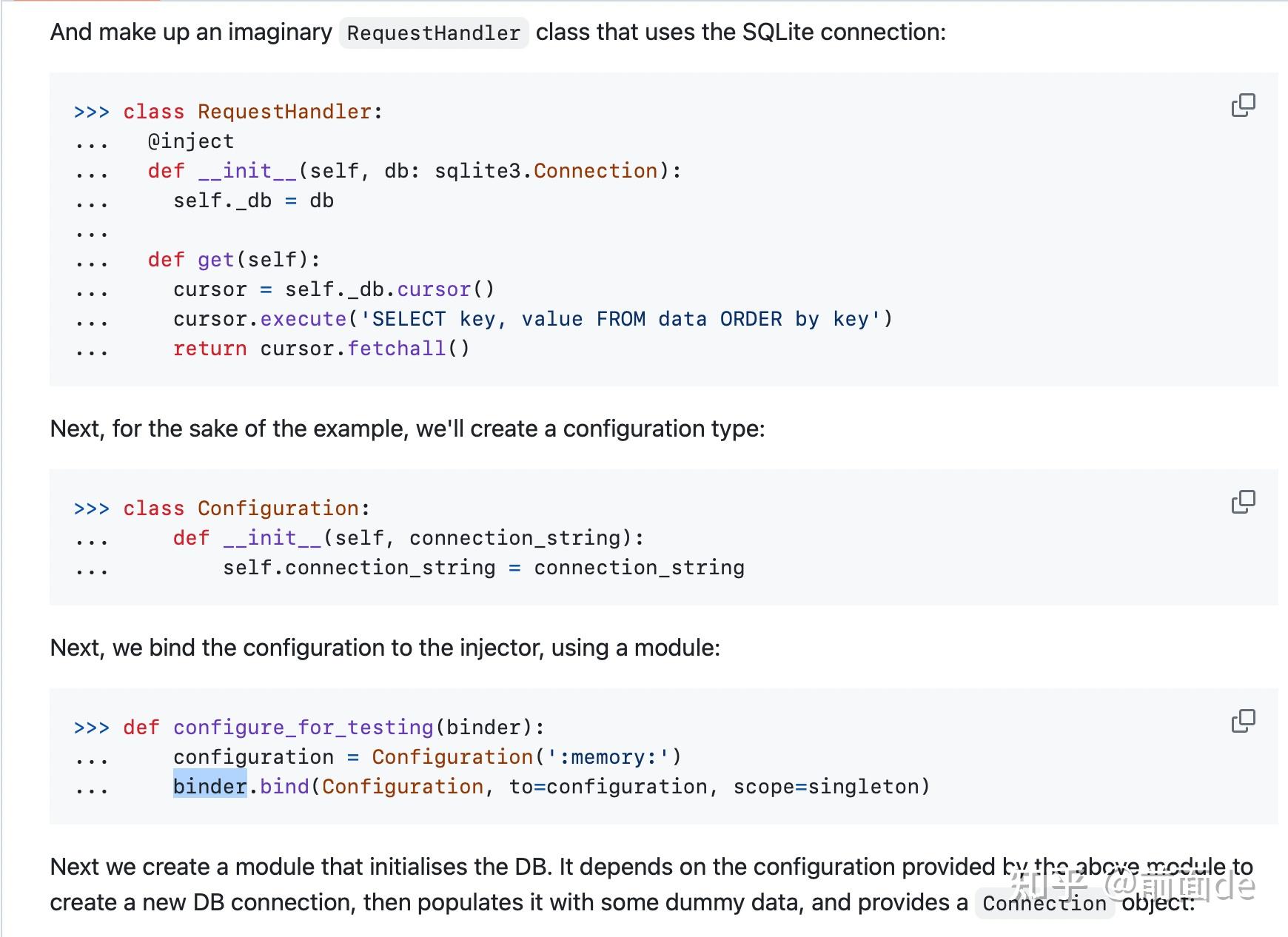This screenshot has width=1288, height=937.
Task: Click the sqlite3.Connection type annotation
Action: click(545, 171)
